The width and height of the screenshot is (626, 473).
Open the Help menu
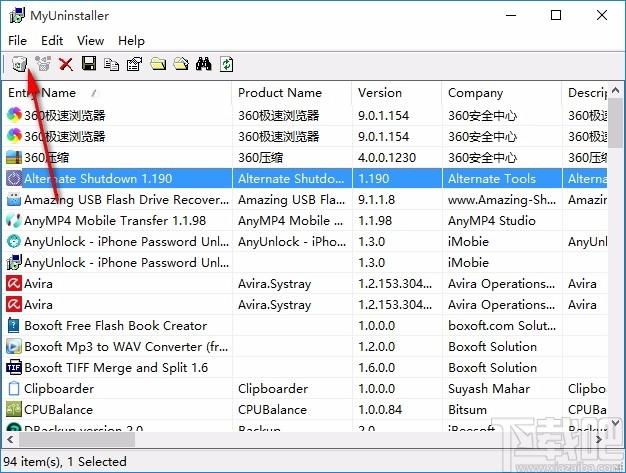(131, 40)
